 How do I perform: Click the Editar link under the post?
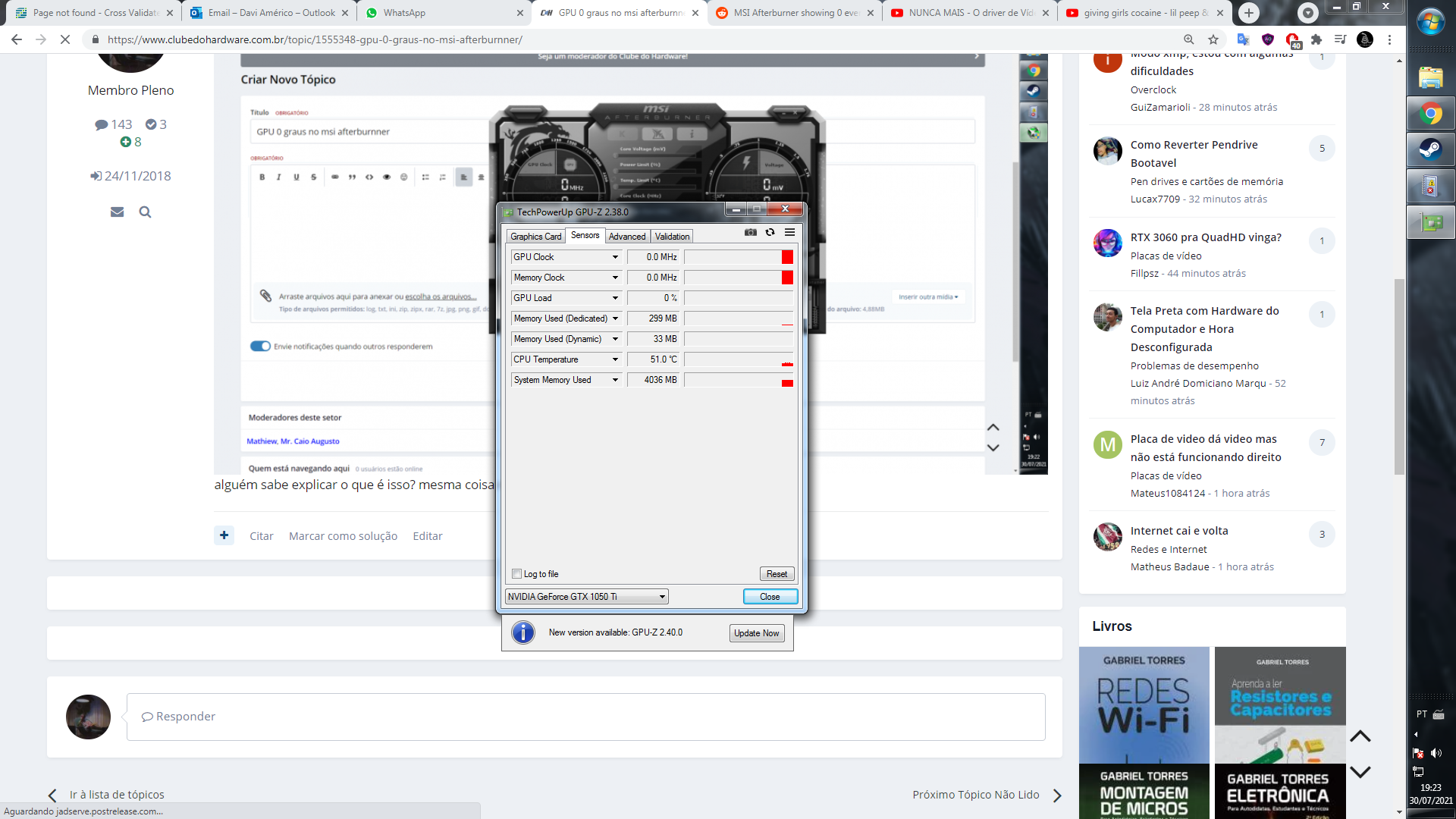428,536
